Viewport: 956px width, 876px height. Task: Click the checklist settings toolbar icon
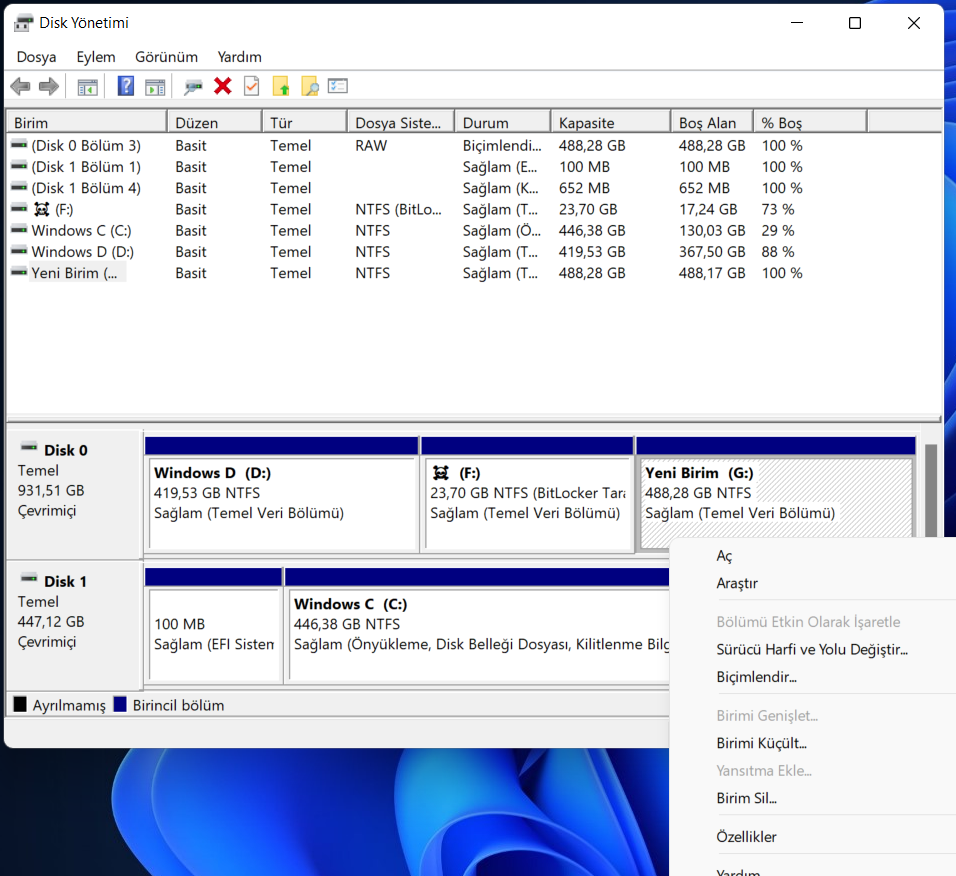tap(338, 87)
